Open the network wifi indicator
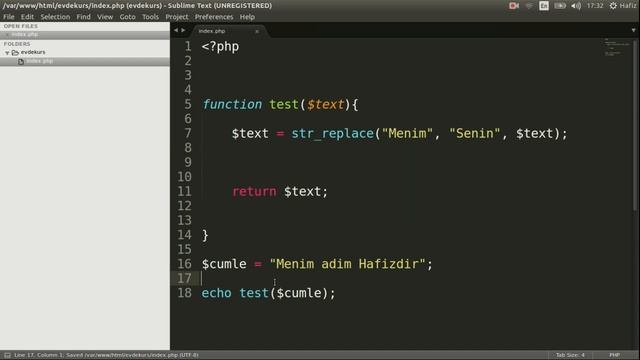640x360 pixels. 529,6
